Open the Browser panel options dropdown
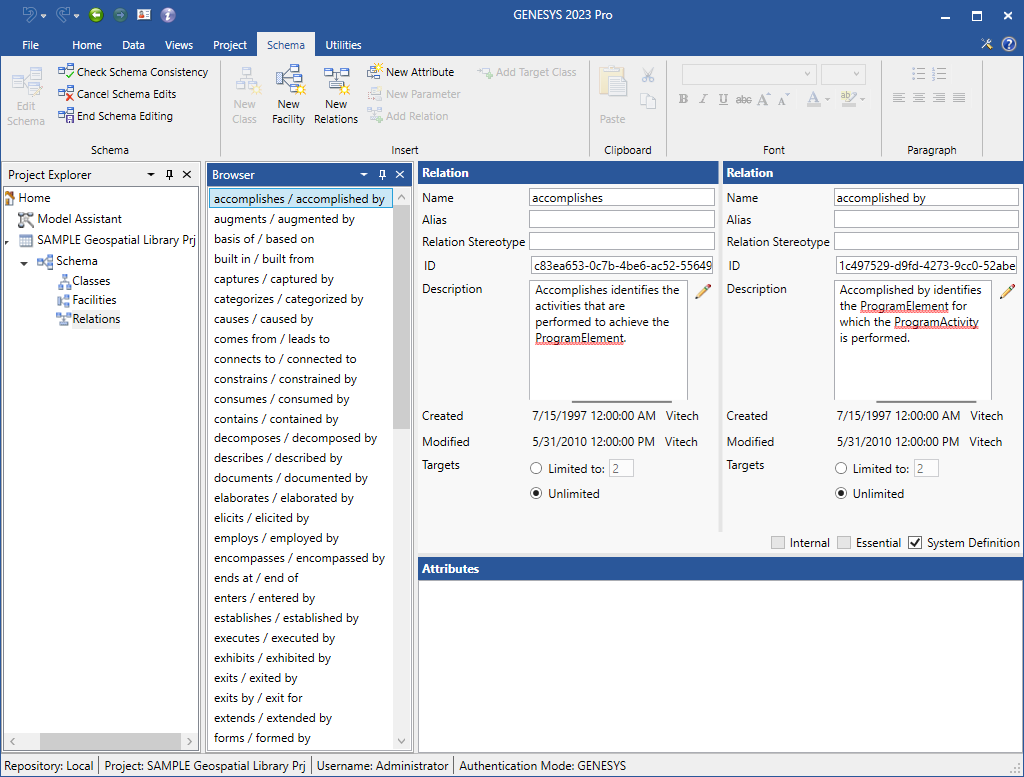Image resolution: width=1024 pixels, height=777 pixels. pos(364,175)
